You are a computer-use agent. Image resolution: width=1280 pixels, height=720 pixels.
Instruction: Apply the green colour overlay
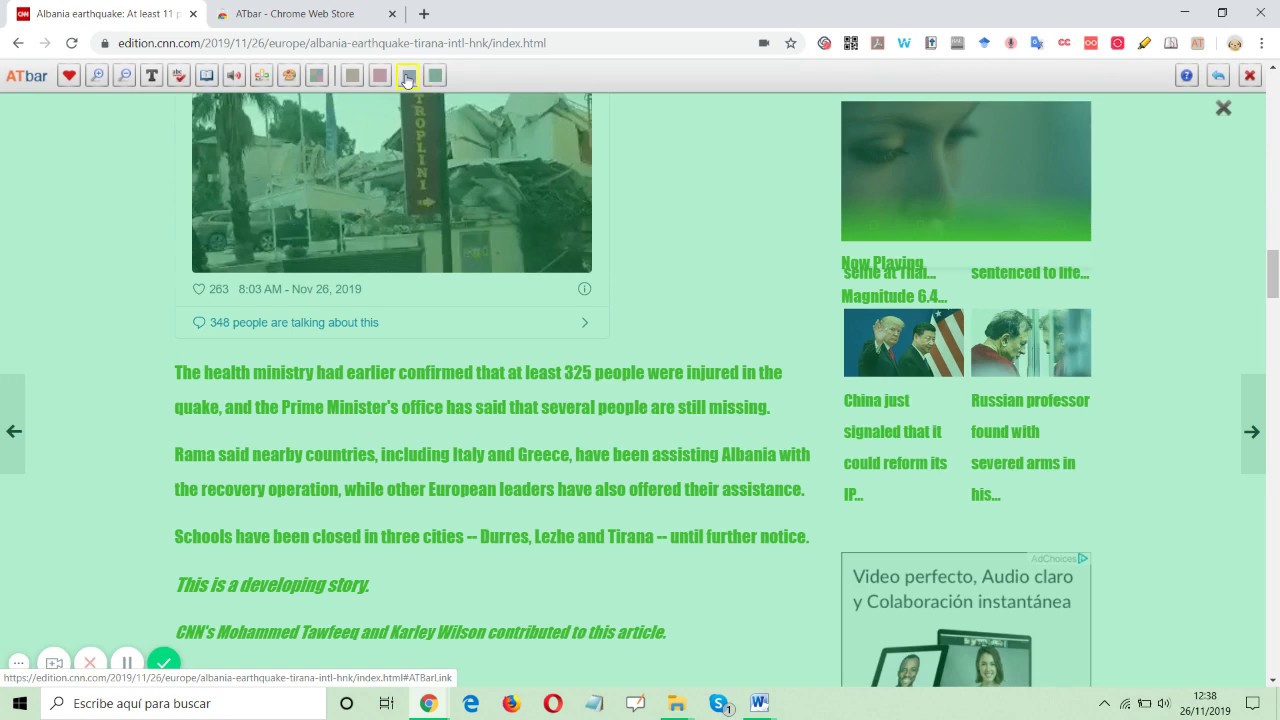[435, 76]
